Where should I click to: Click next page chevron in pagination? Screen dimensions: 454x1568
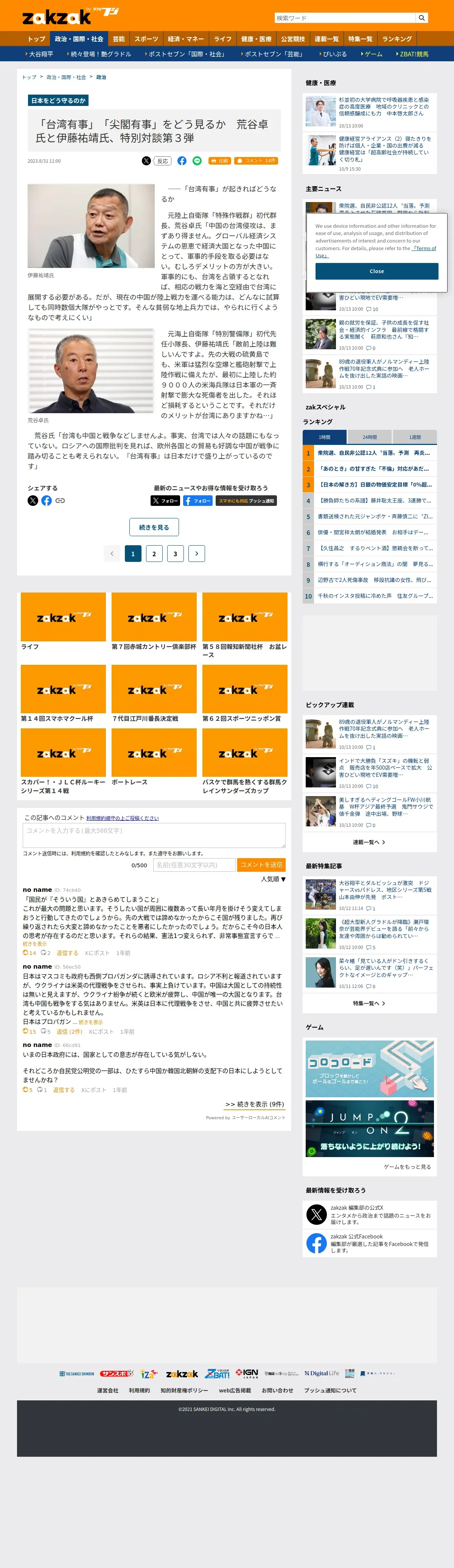197,553
